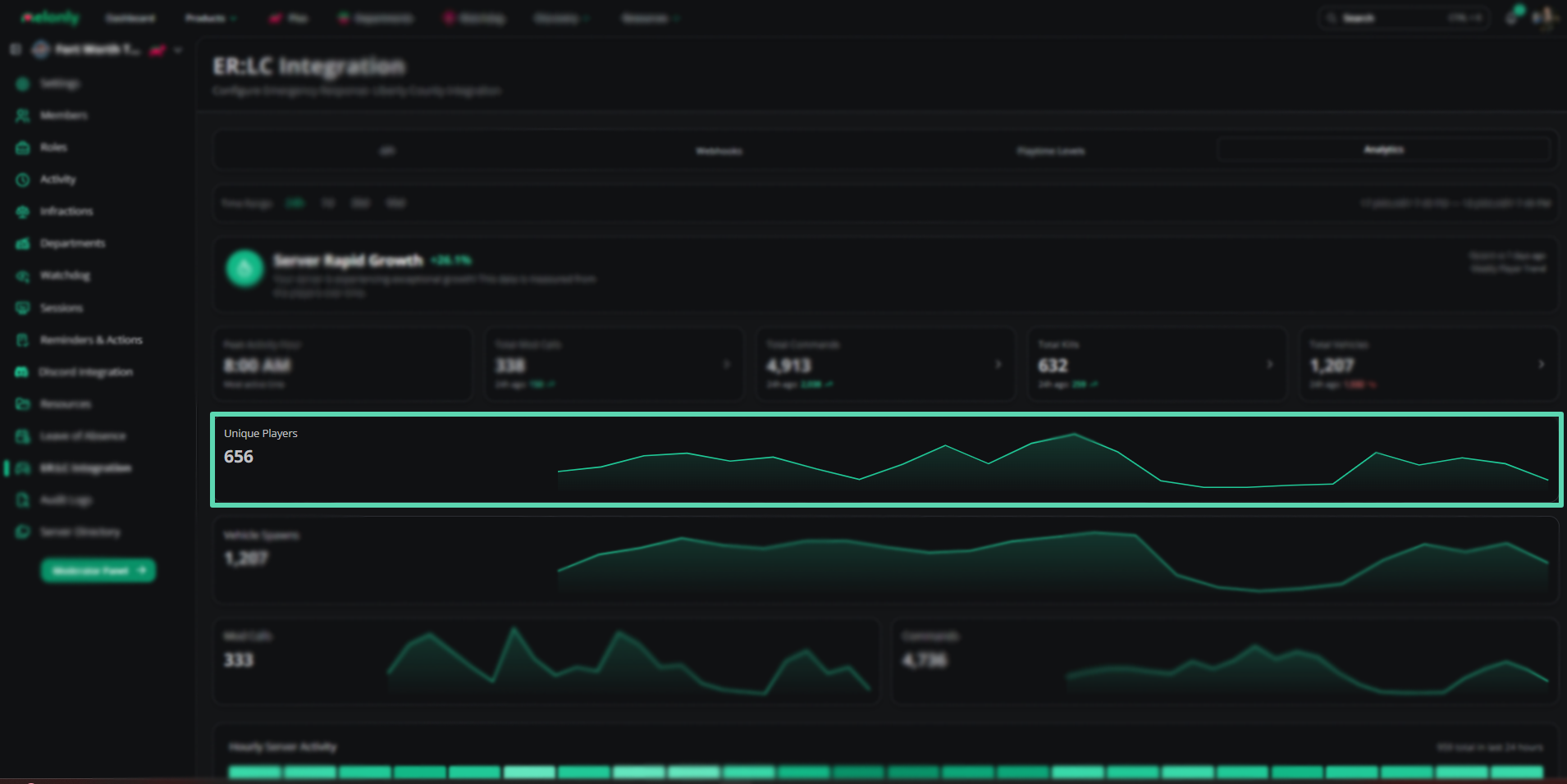Expand the Total Commands card chevron
The width and height of the screenshot is (1567, 784).
pos(998,364)
